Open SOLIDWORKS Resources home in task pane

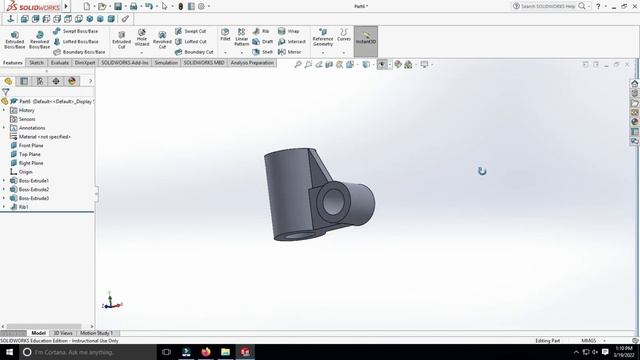click(634, 83)
